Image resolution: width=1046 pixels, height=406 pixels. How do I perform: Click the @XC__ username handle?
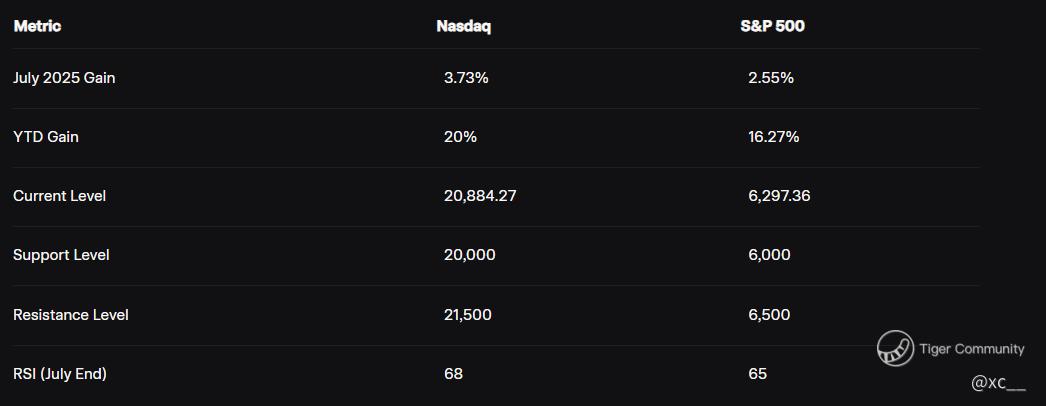click(x=999, y=383)
